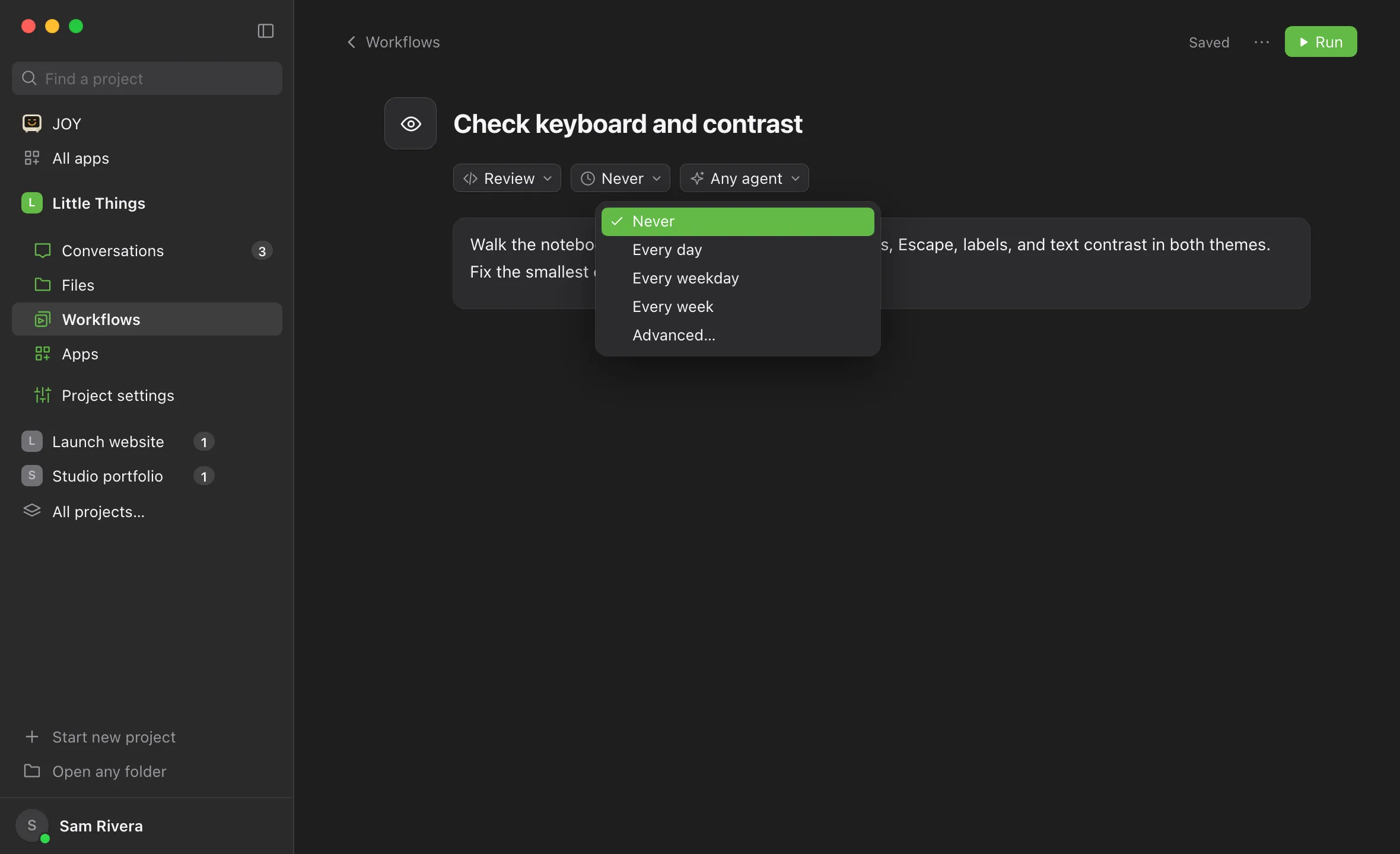Open Advanced... schedule option
Viewport: 1400px width, 854px height.
pyautogui.click(x=738, y=335)
